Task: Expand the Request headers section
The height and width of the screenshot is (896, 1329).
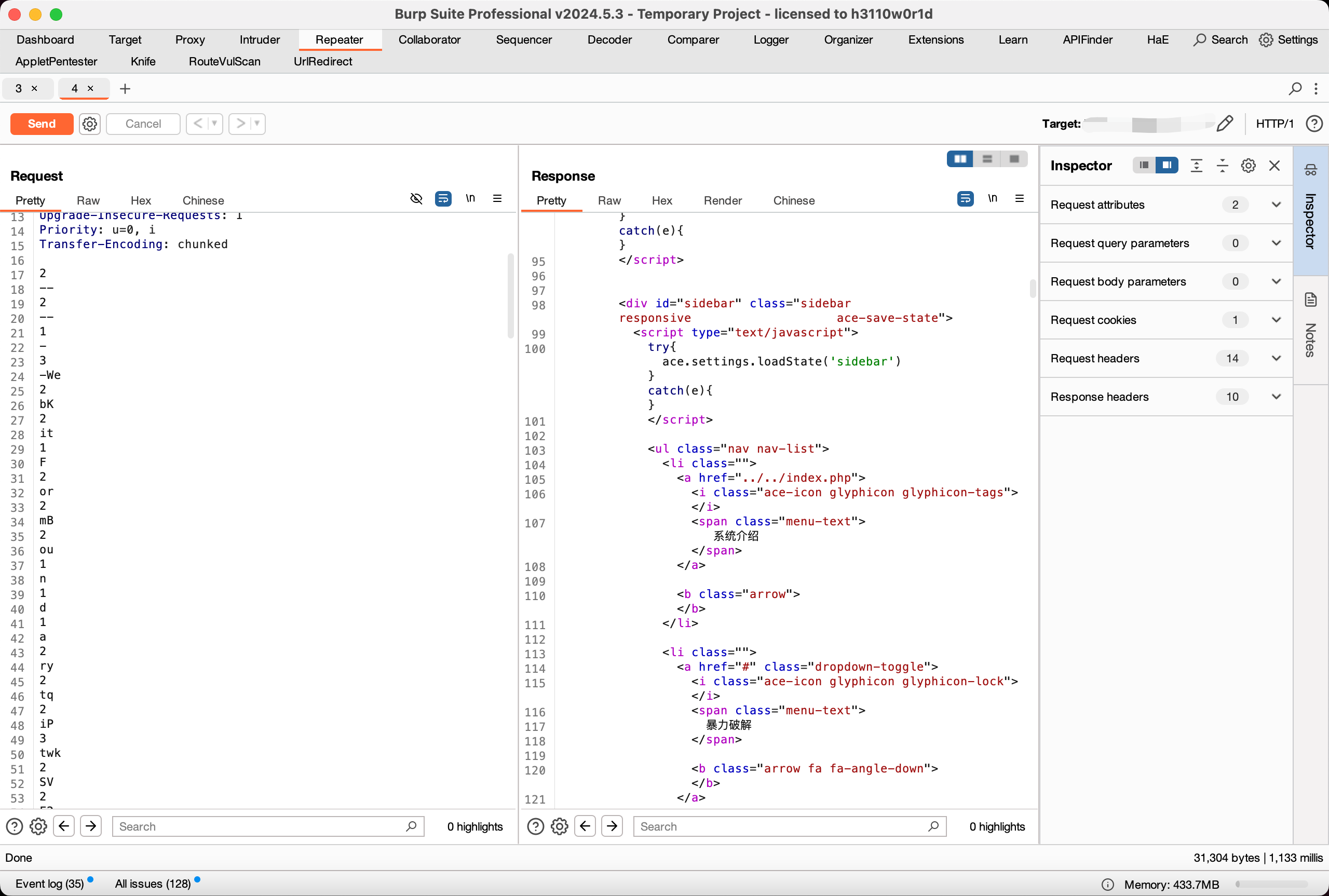Action: coord(1276,358)
